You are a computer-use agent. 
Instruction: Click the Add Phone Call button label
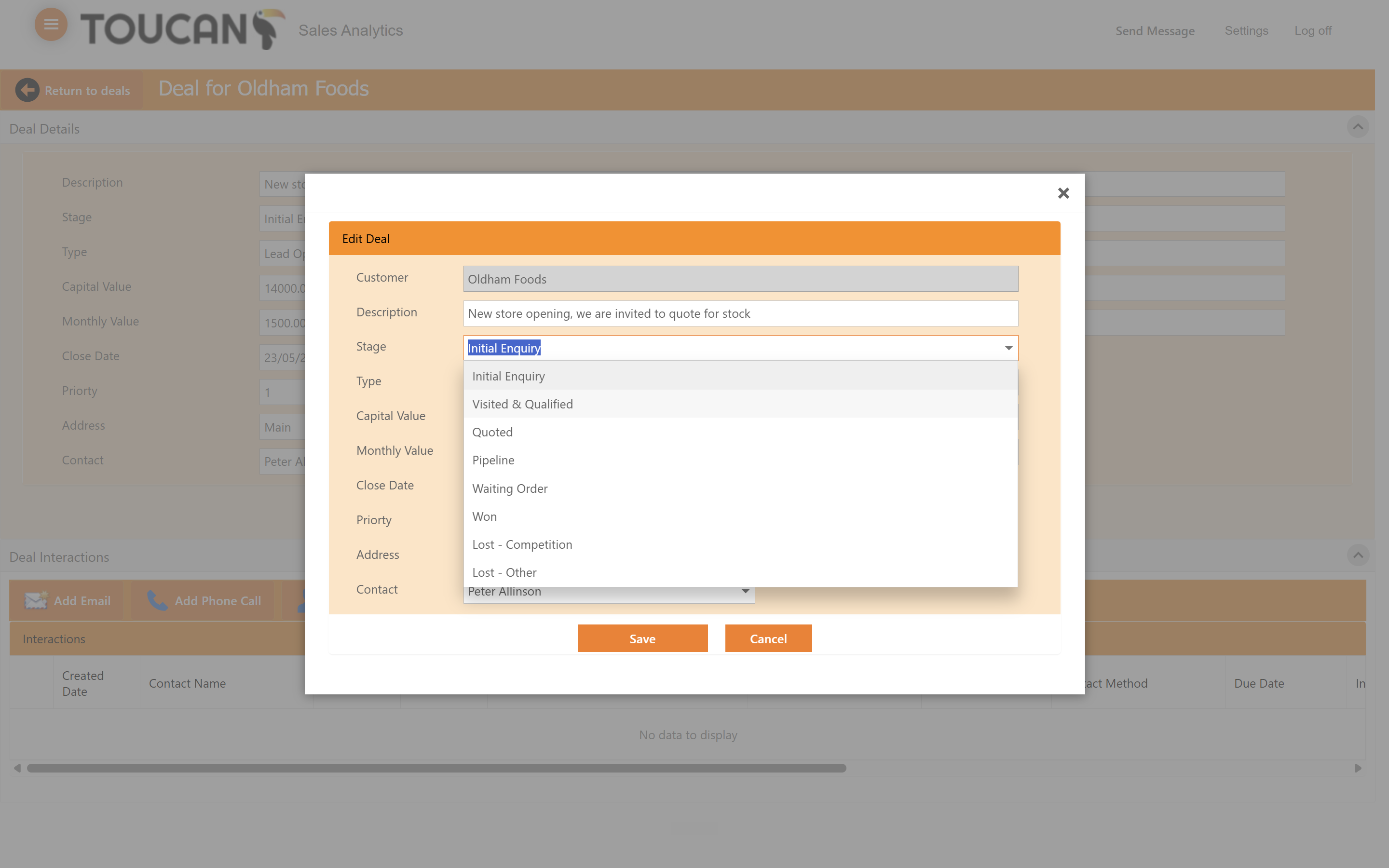[x=218, y=600]
